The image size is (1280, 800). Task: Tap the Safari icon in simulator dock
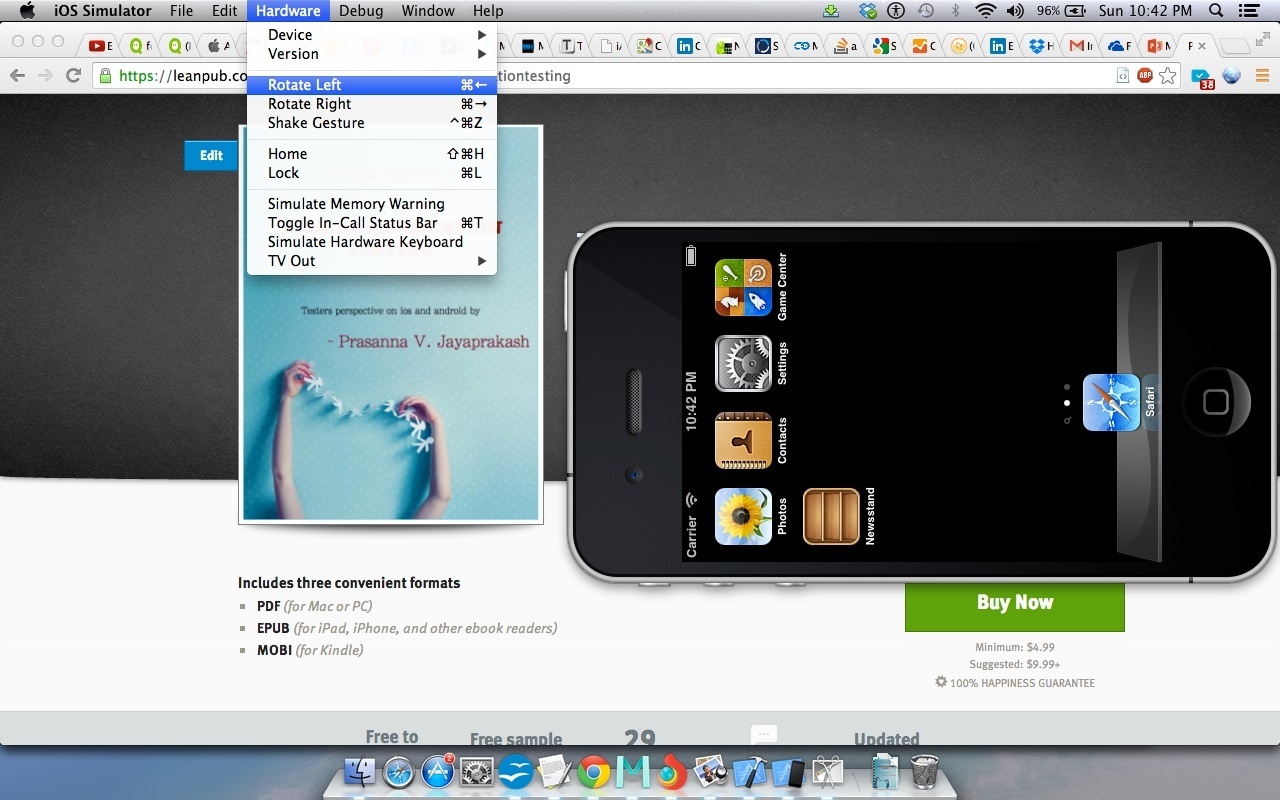tap(1111, 402)
